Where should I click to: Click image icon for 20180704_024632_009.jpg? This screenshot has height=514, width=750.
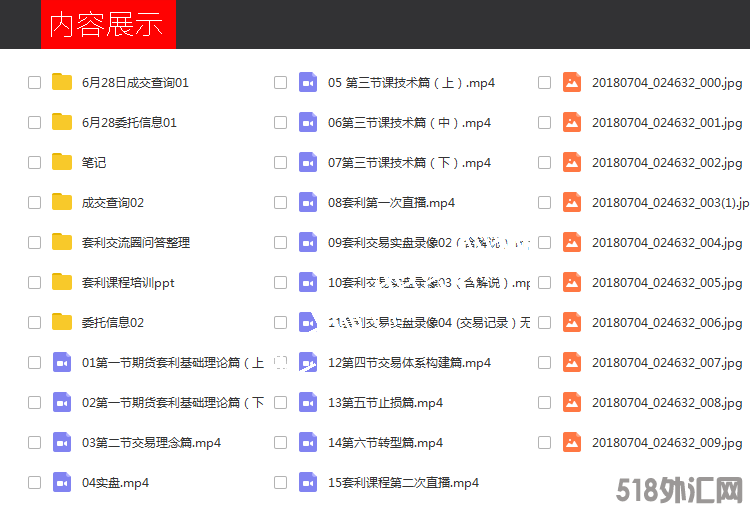[x=572, y=442]
